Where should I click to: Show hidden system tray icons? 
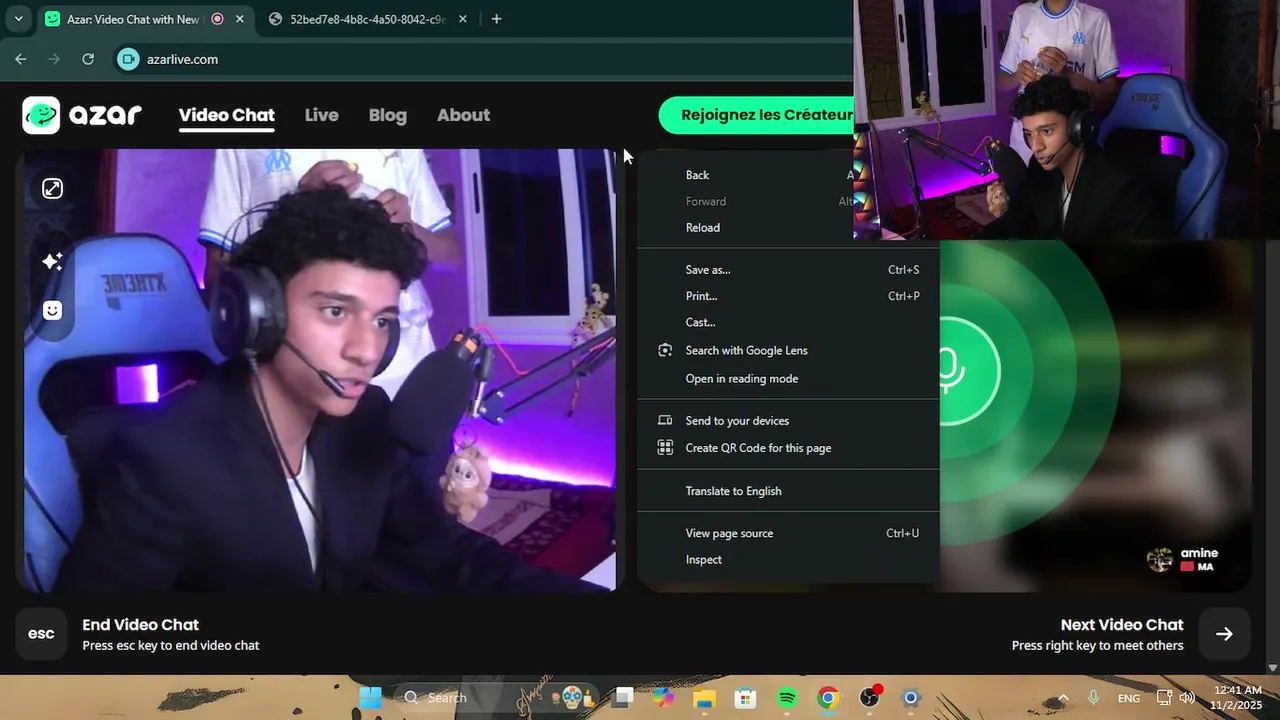click(x=1063, y=698)
